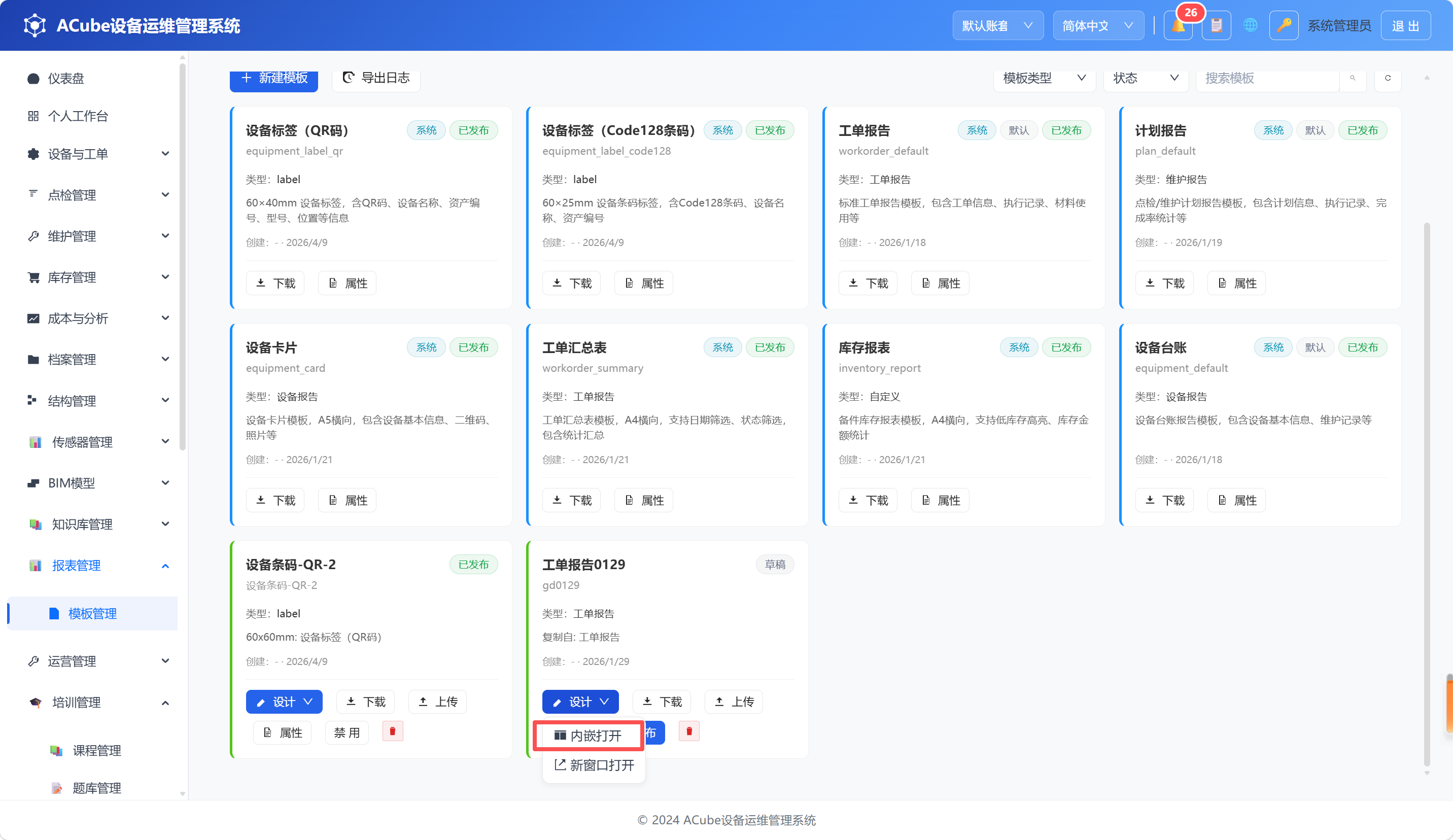
Task: Delete the 设备条码-QR-2 template via trash icon
Action: click(393, 731)
